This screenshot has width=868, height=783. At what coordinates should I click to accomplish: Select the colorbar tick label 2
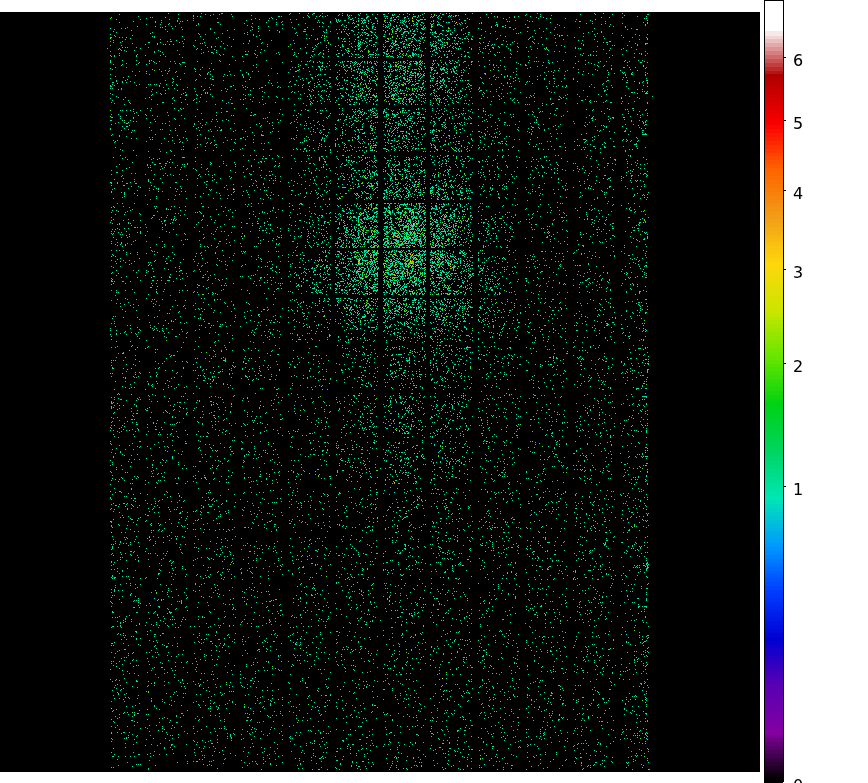[x=797, y=367]
